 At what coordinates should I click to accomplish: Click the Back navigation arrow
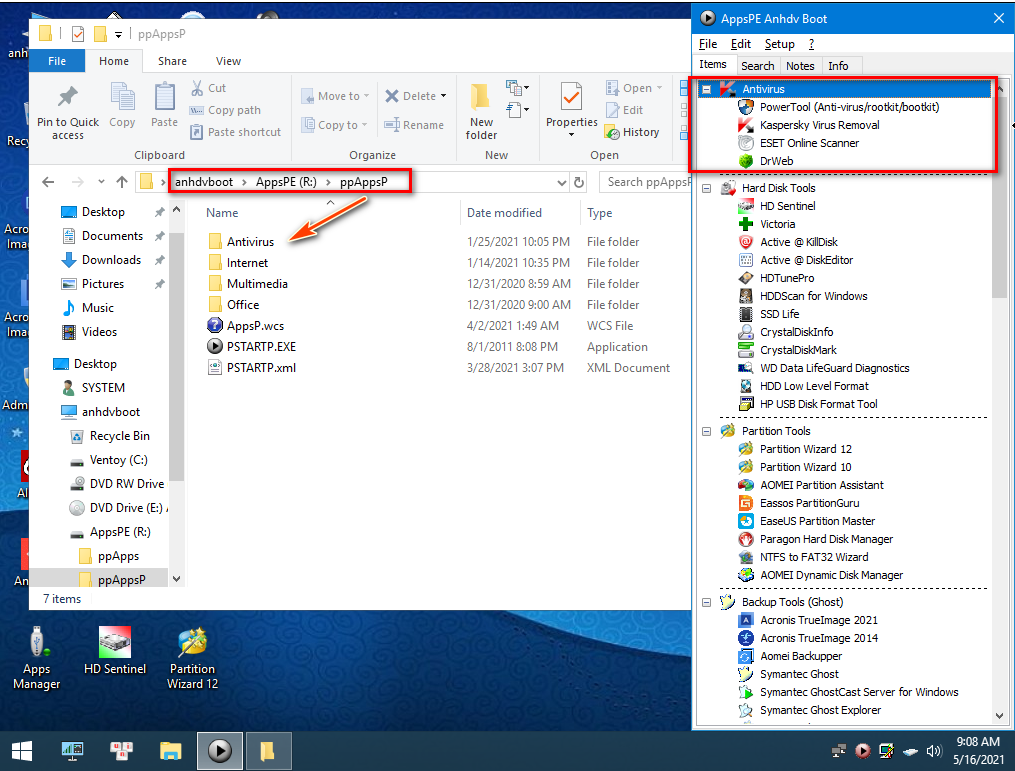click(48, 182)
